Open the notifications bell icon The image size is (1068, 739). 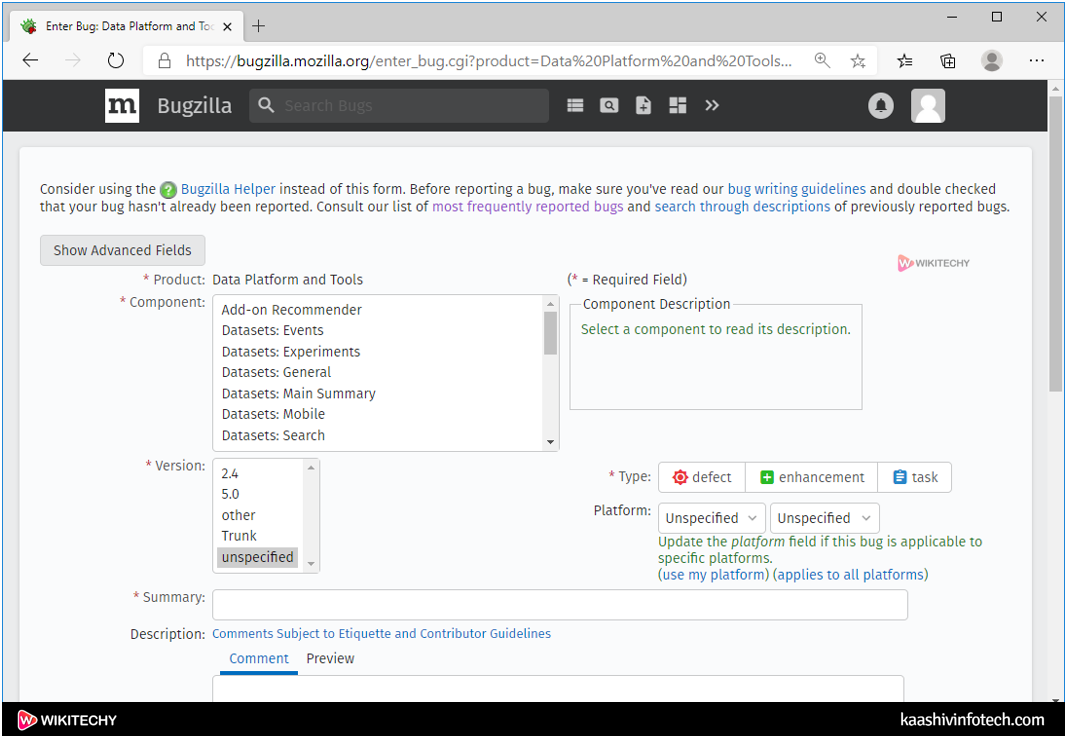coord(881,106)
